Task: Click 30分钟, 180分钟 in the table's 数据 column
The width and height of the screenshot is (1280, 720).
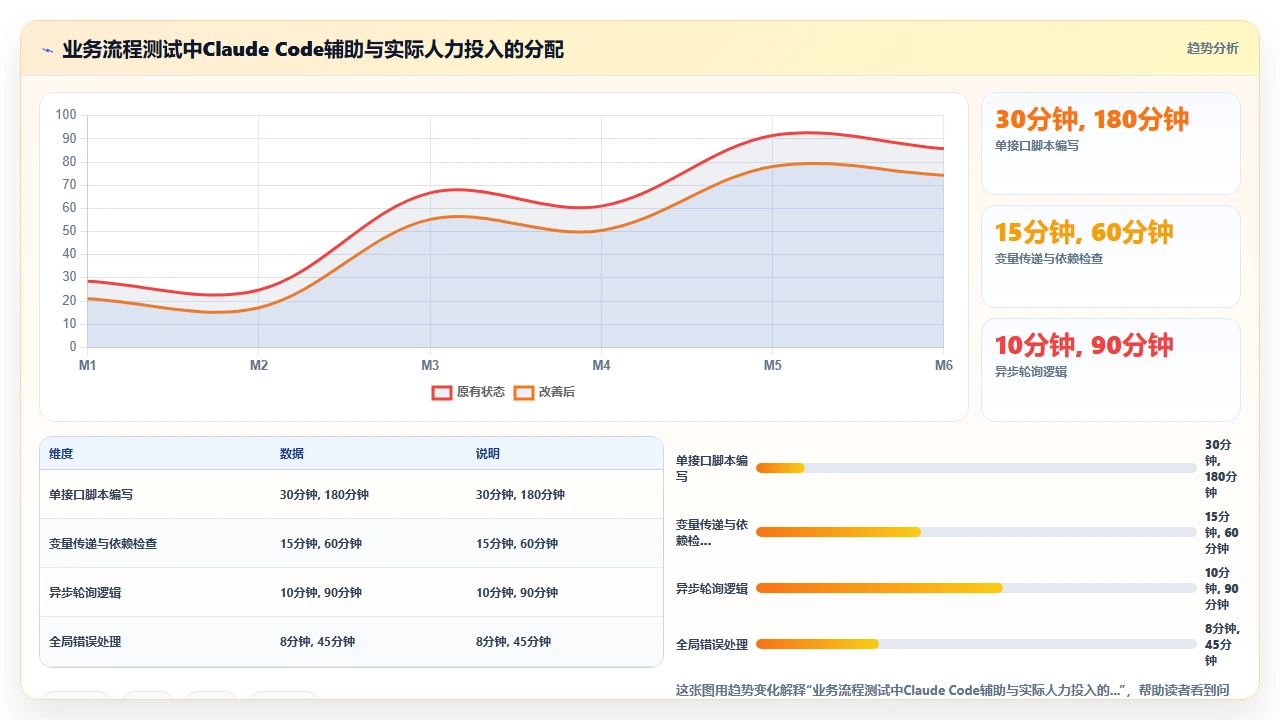Action: click(324, 495)
